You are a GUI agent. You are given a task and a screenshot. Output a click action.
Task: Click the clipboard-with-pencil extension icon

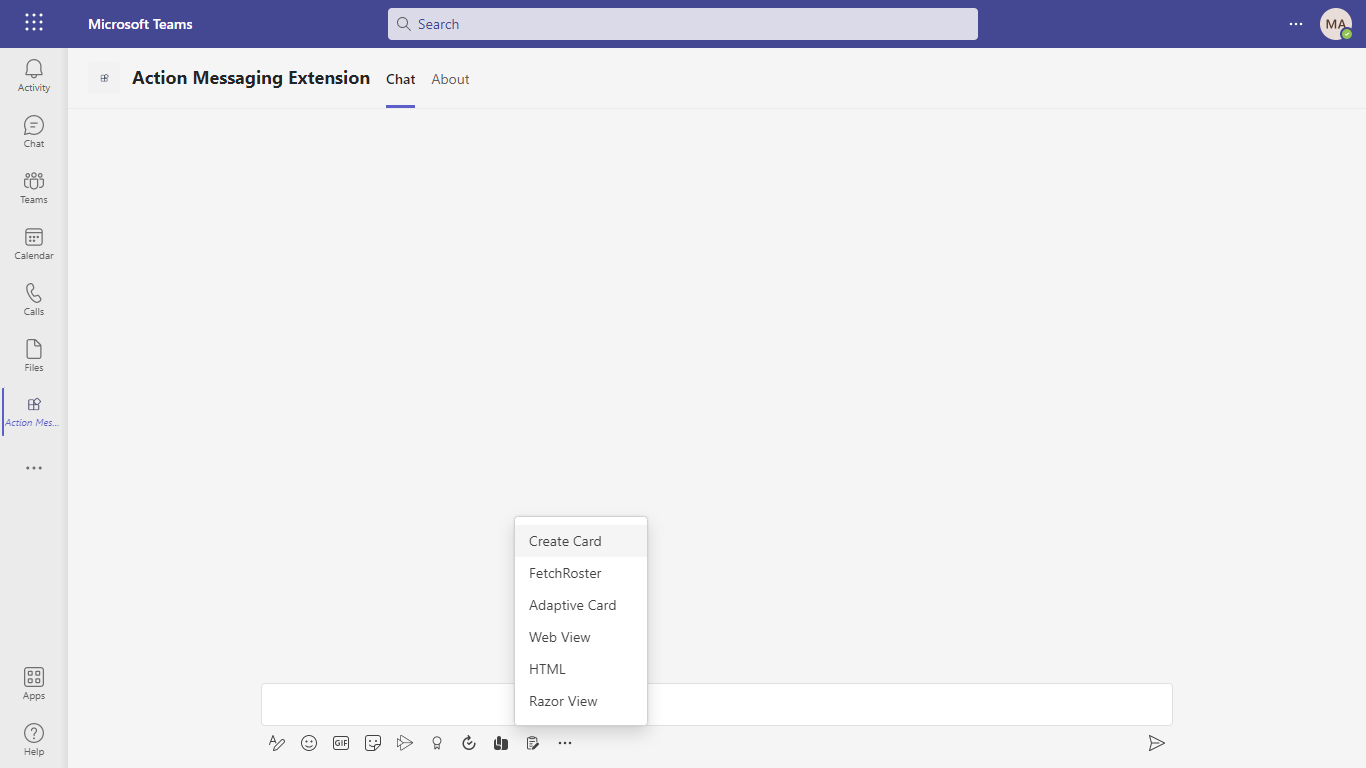pyautogui.click(x=533, y=743)
